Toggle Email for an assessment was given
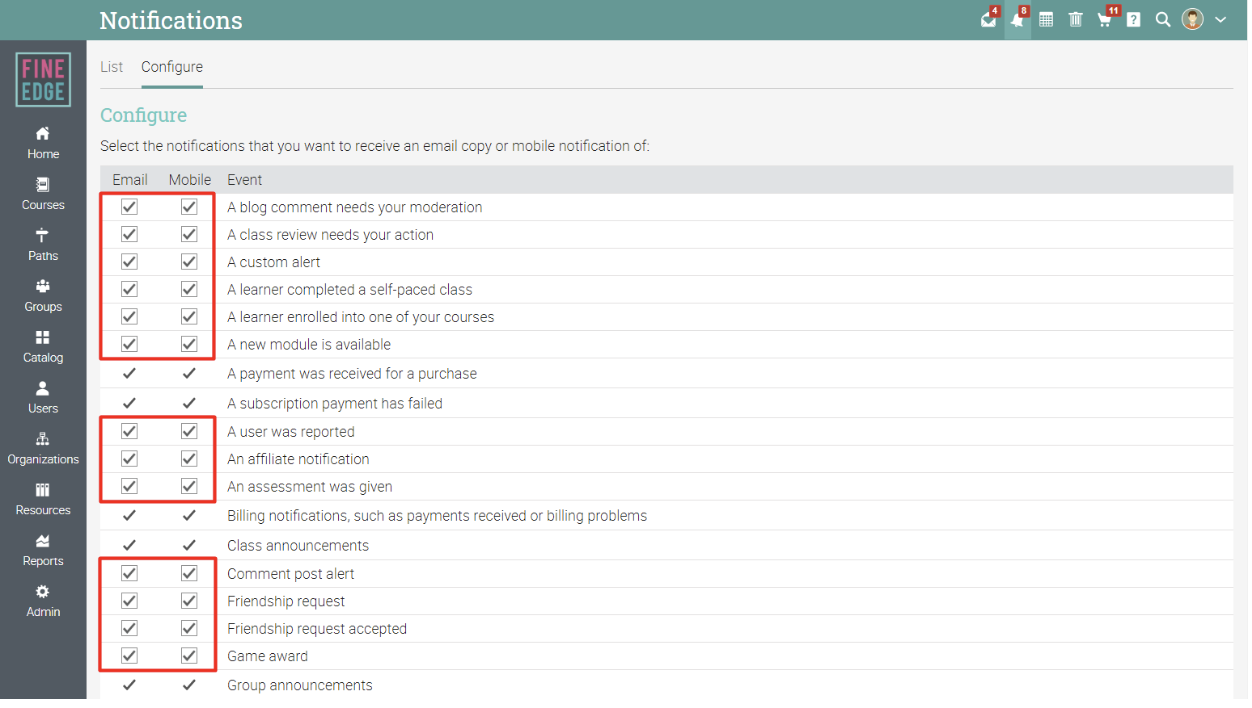Viewport: 1252px width, 708px height. [x=129, y=486]
